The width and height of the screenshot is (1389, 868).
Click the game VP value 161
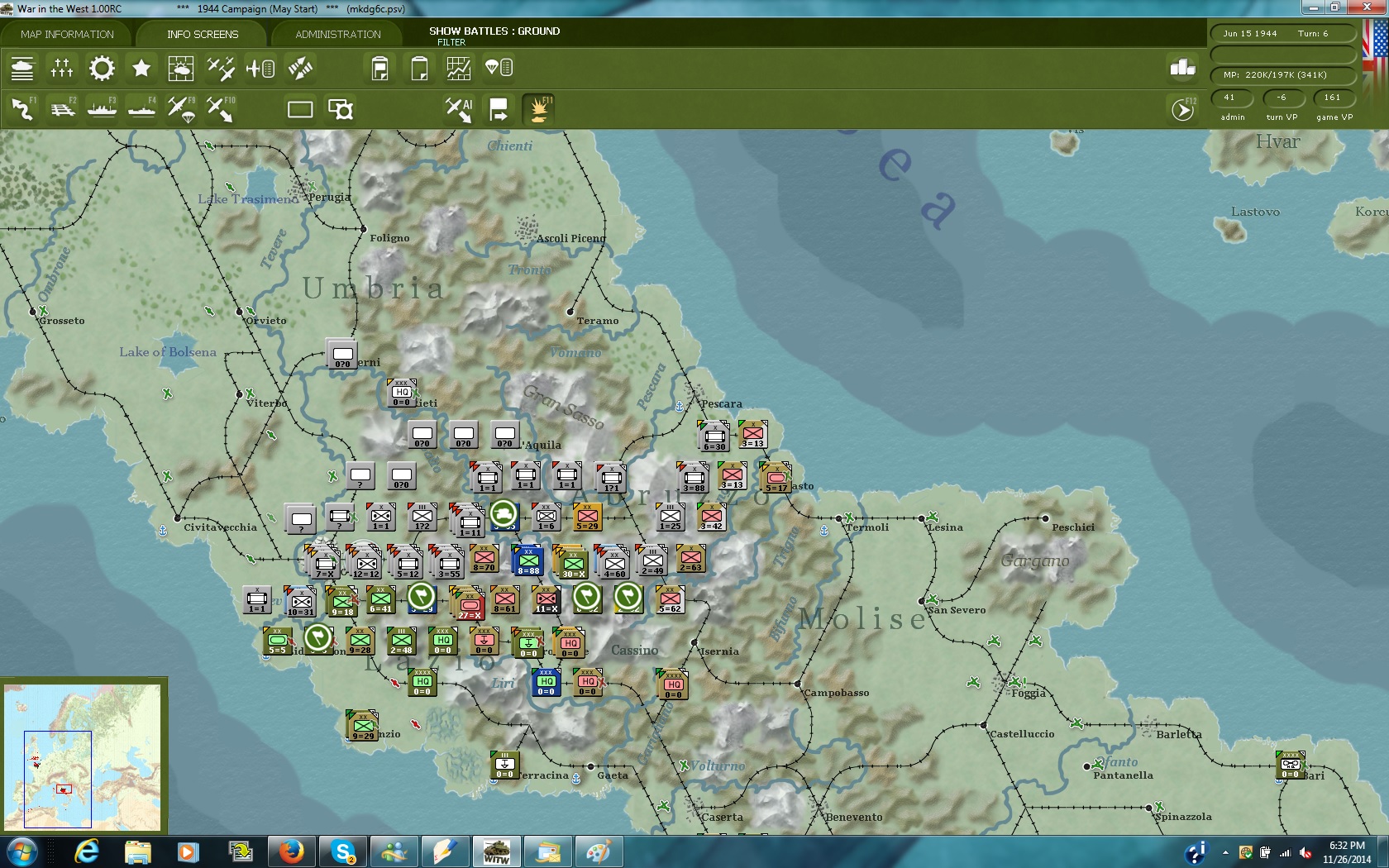(x=1333, y=98)
